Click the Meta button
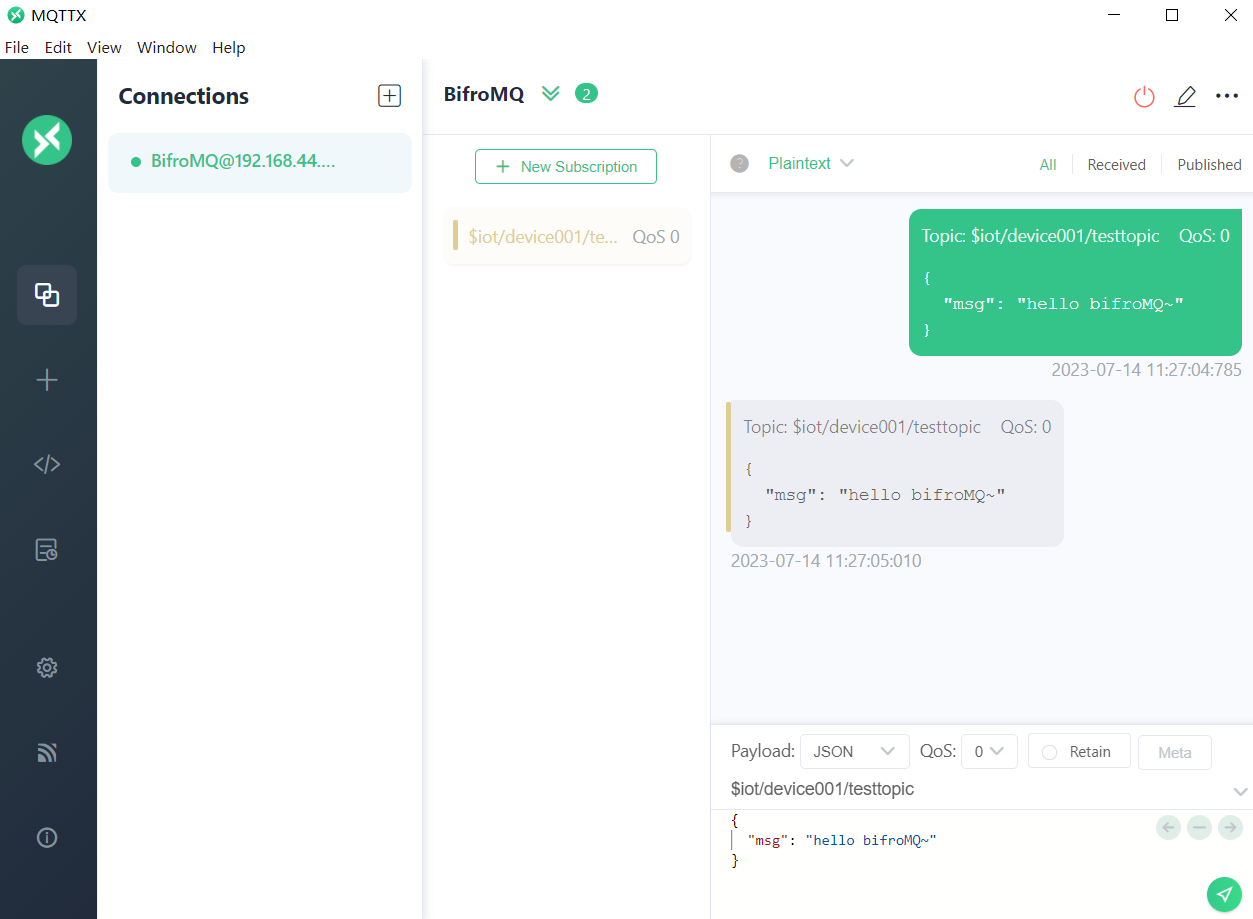The image size is (1253, 919). pyautogui.click(x=1175, y=752)
